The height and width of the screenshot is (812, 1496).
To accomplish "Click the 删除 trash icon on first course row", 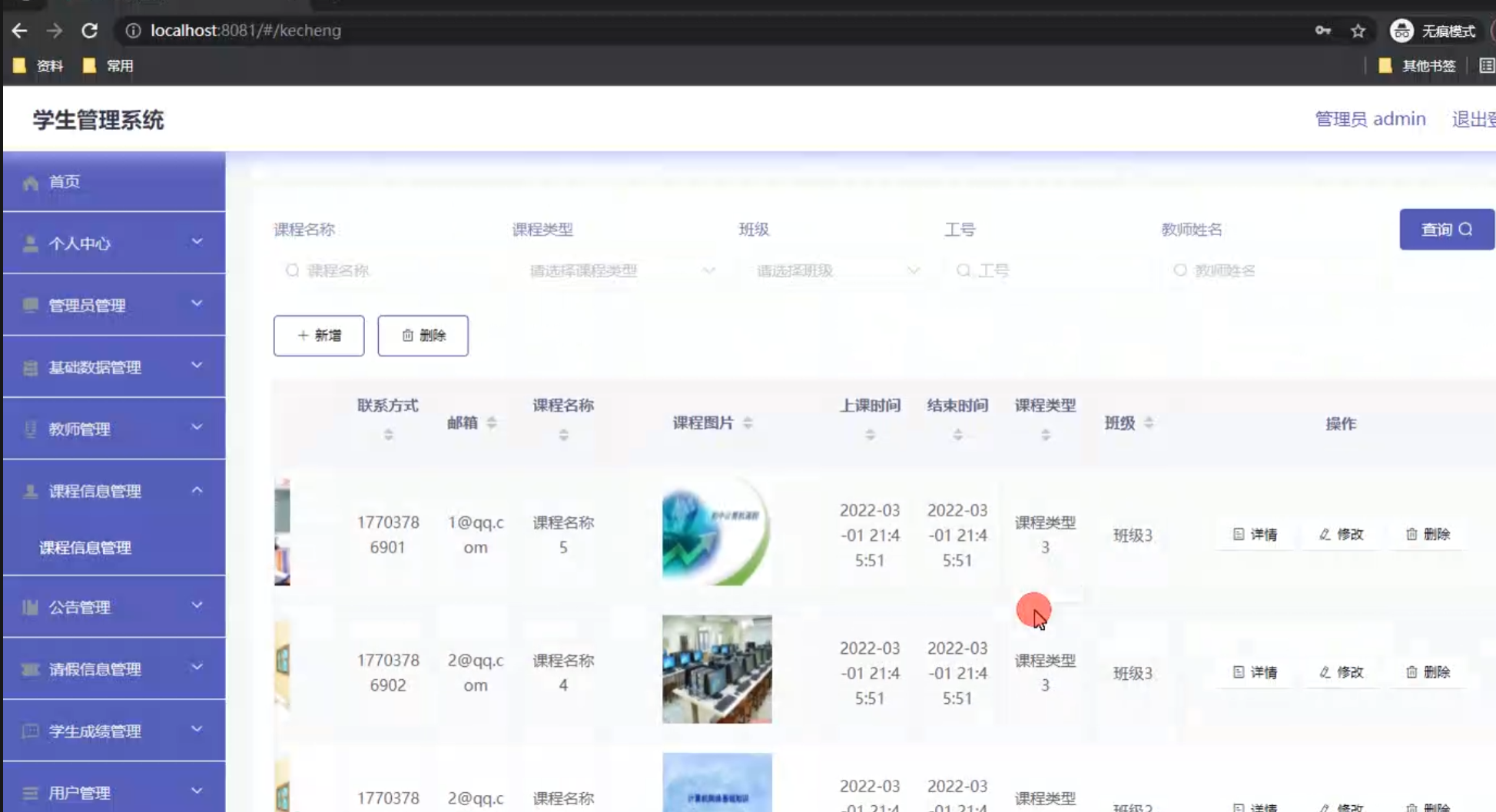I will pyautogui.click(x=1411, y=535).
